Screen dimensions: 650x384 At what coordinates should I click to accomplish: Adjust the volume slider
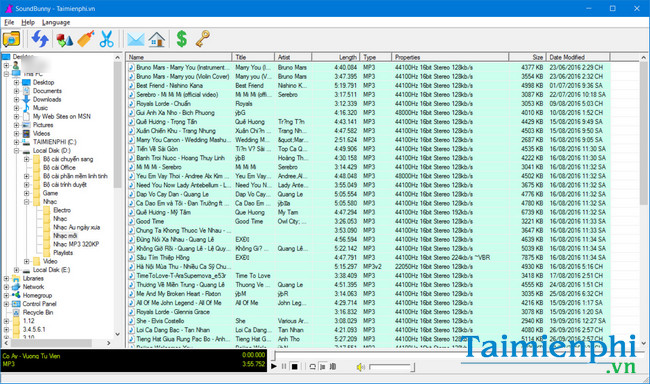coord(392,367)
